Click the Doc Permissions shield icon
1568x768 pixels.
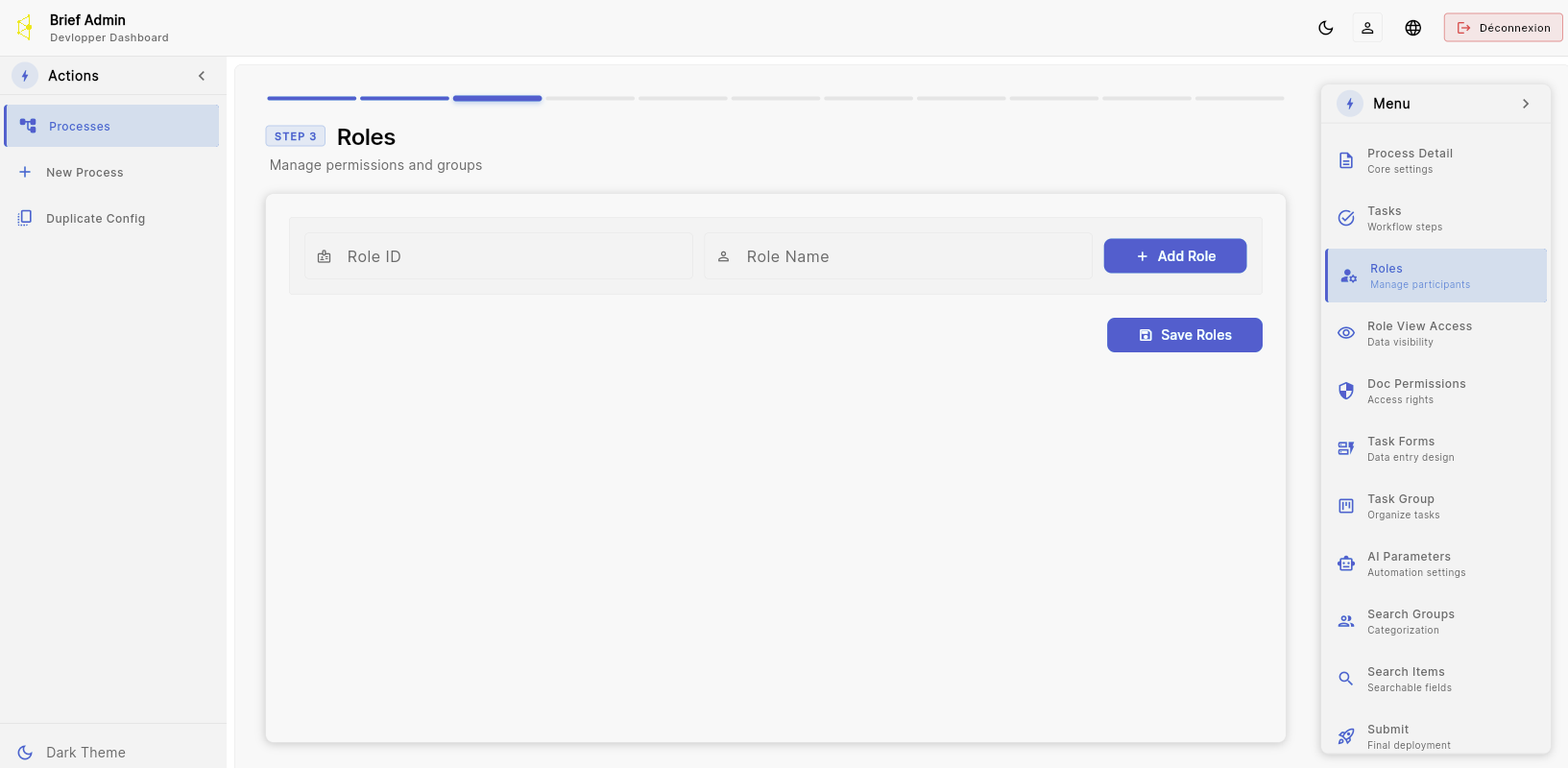pyautogui.click(x=1346, y=391)
